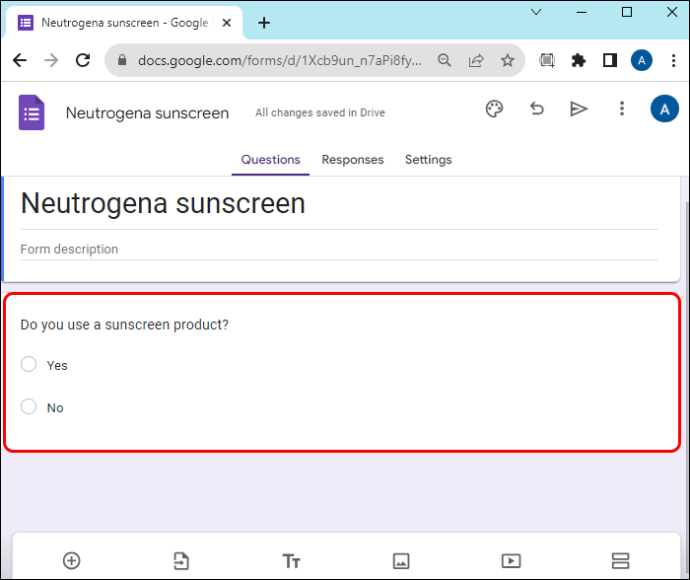The width and height of the screenshot is (690, 580).
Task: Switch to the Responses tab
Action: click(352, 160)
